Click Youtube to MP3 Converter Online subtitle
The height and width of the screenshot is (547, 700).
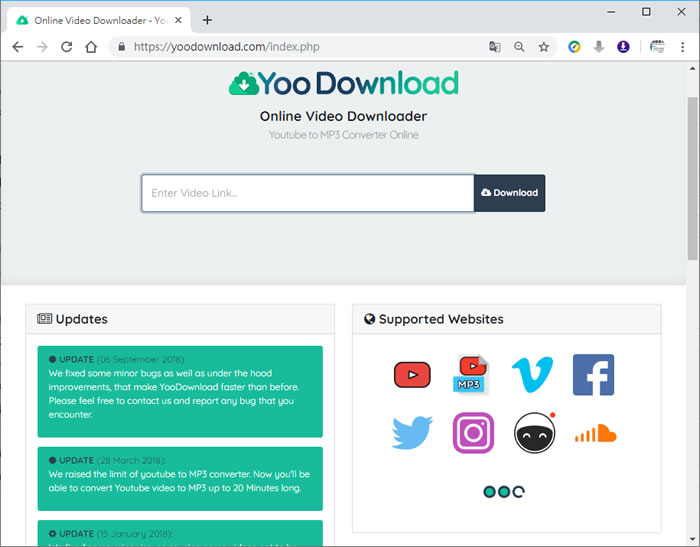click(343, 135)
